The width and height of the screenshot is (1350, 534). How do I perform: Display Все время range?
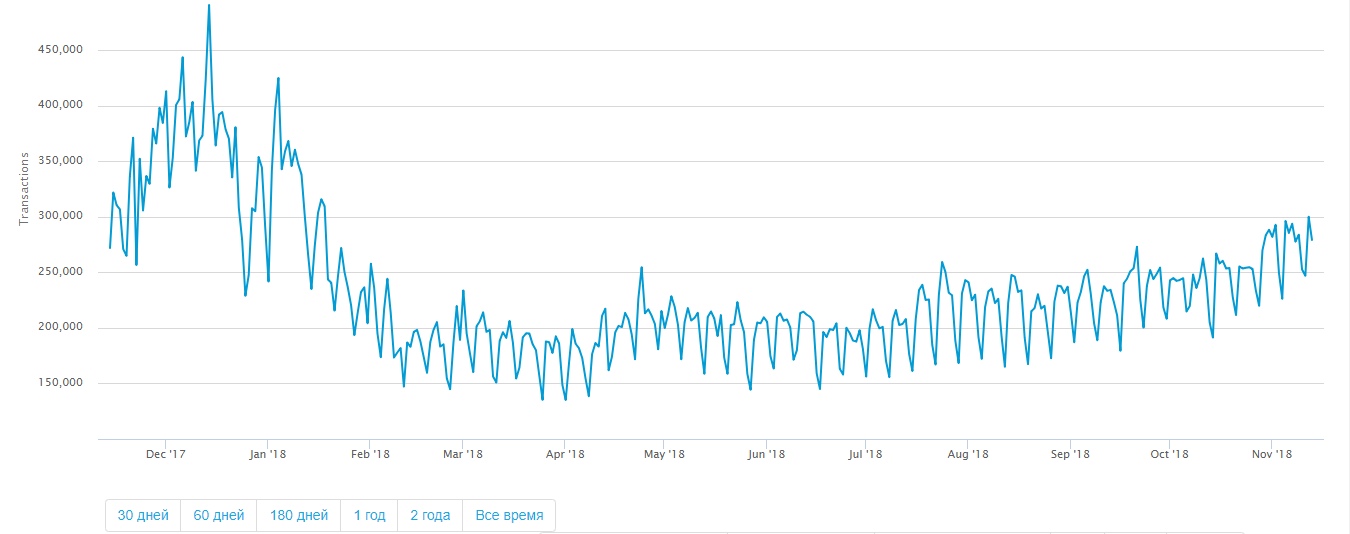[510, 516]
